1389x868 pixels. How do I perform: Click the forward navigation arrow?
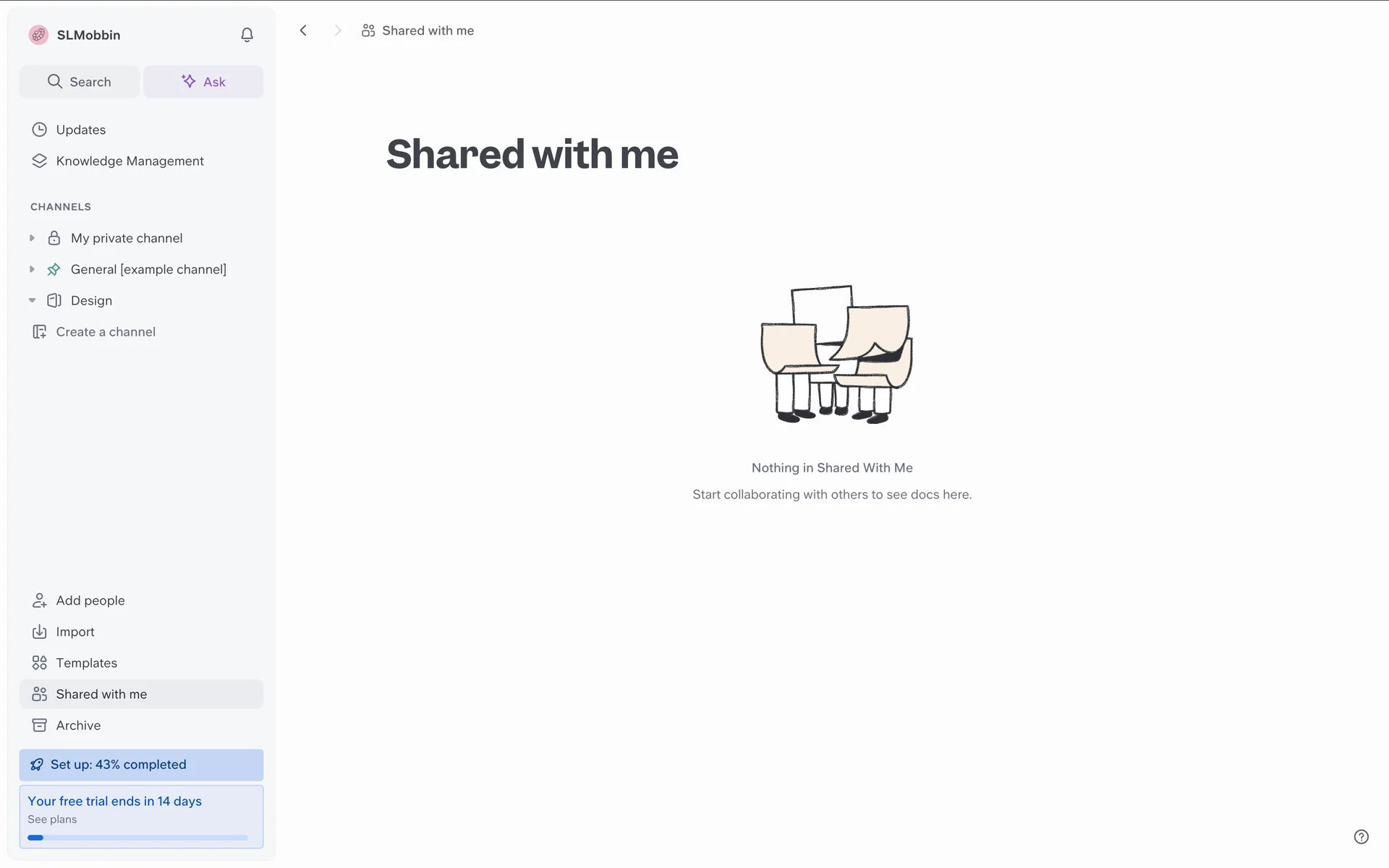coord(337,30)
